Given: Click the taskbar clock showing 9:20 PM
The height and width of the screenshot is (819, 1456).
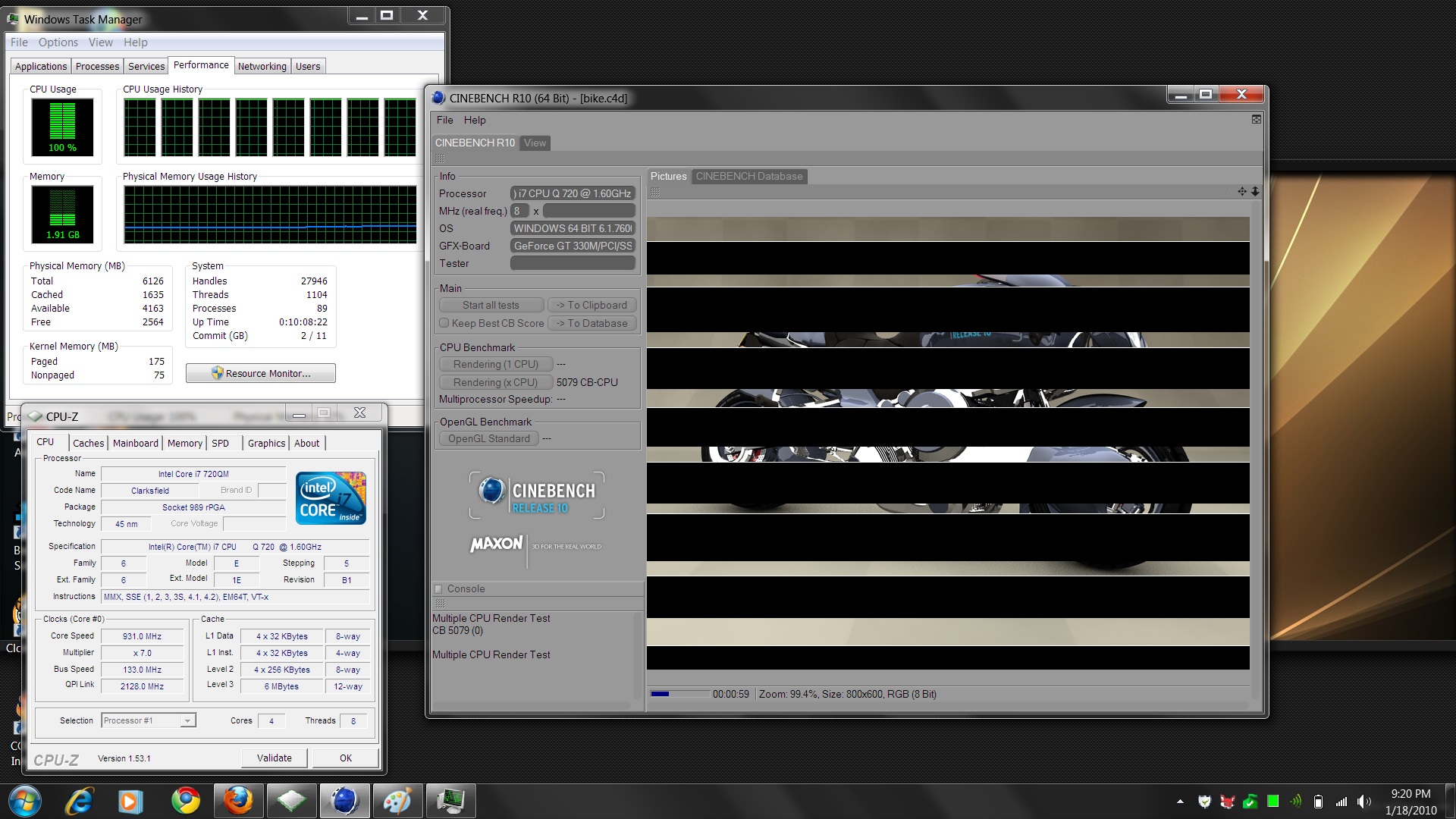Looking at the screenshot, I should (1410, 802).
